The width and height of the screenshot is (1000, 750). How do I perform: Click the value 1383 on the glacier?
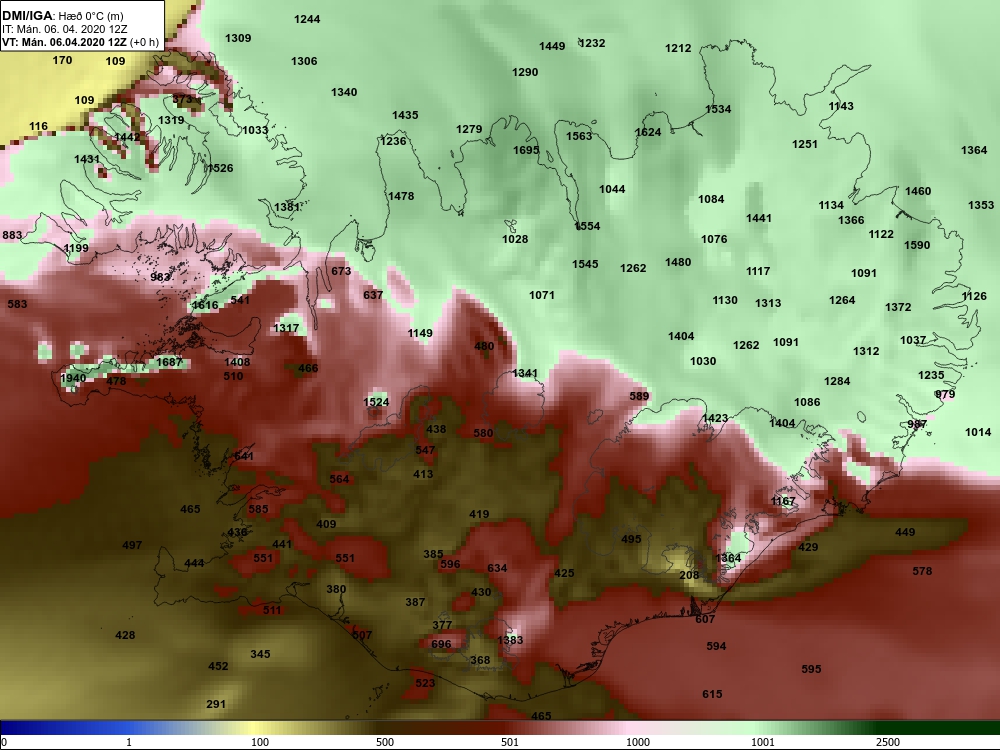[510, 640]
